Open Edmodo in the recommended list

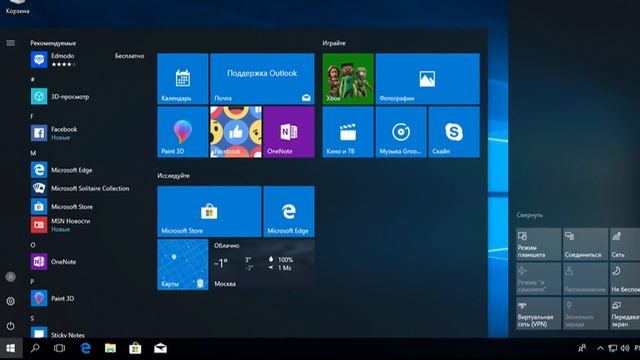tap(87, 60)
